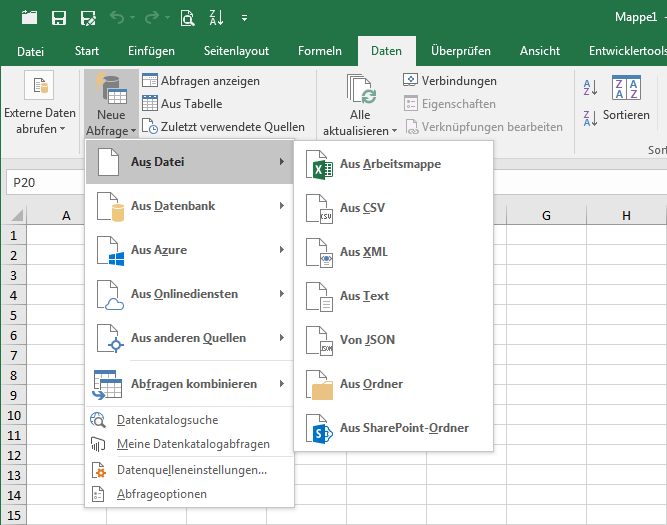Expand Aus anderen Quellen submenu
The height and width of the screenshot is (525, 667).
pos(190,338)
